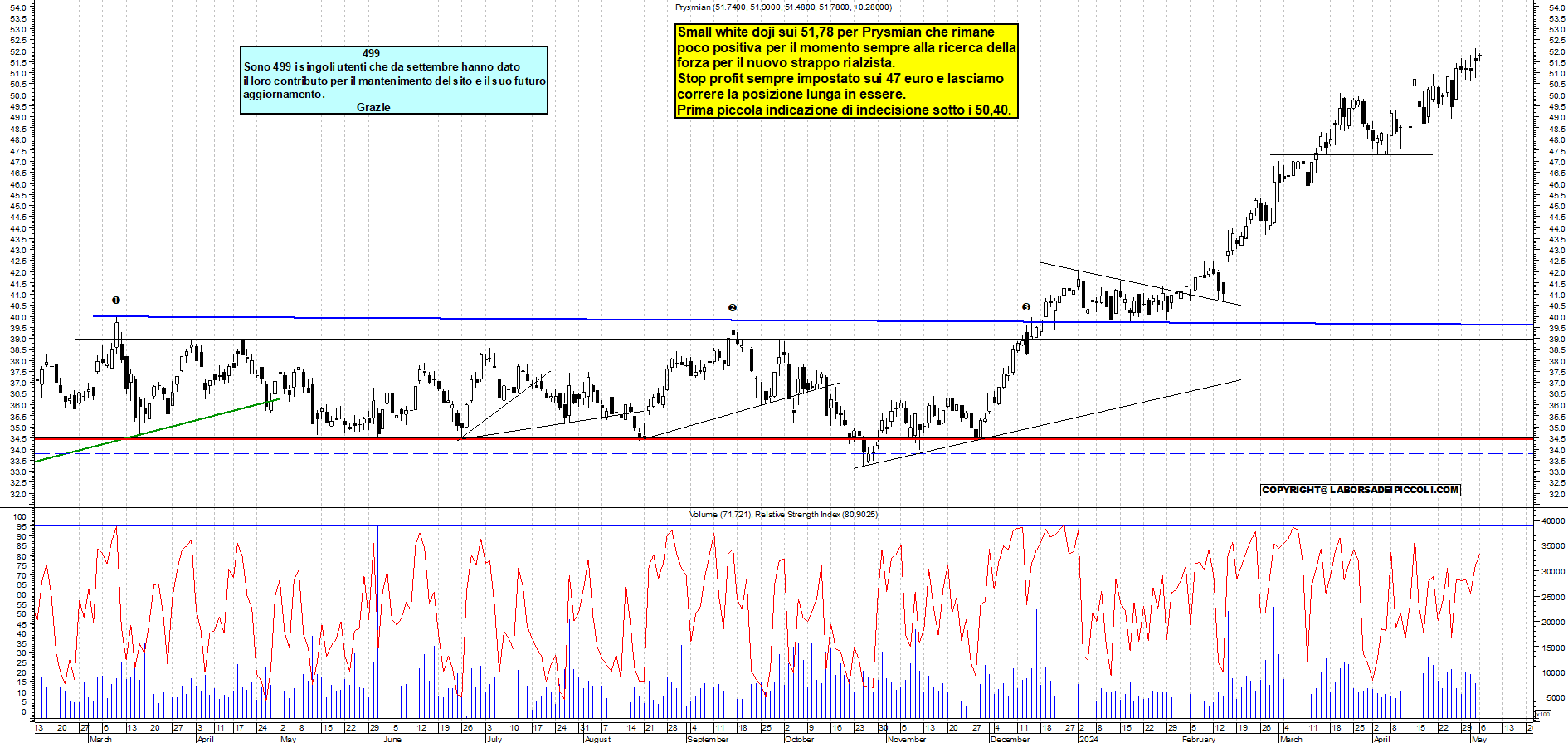The width and height of the screenshot is (1568, 743).
Task: Click the '2024' year label on time axis
Action: (1088, 738)
